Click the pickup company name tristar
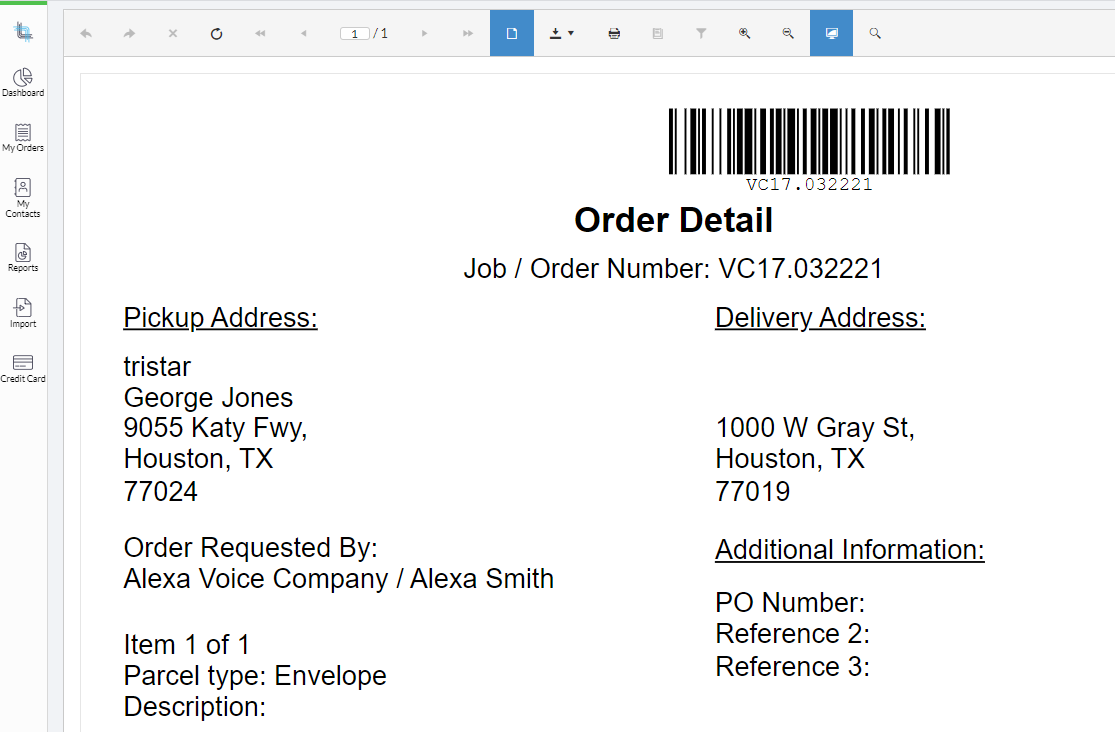This screenshot has height=732, width=1115. pyautogui.click(x=157, y=367)
